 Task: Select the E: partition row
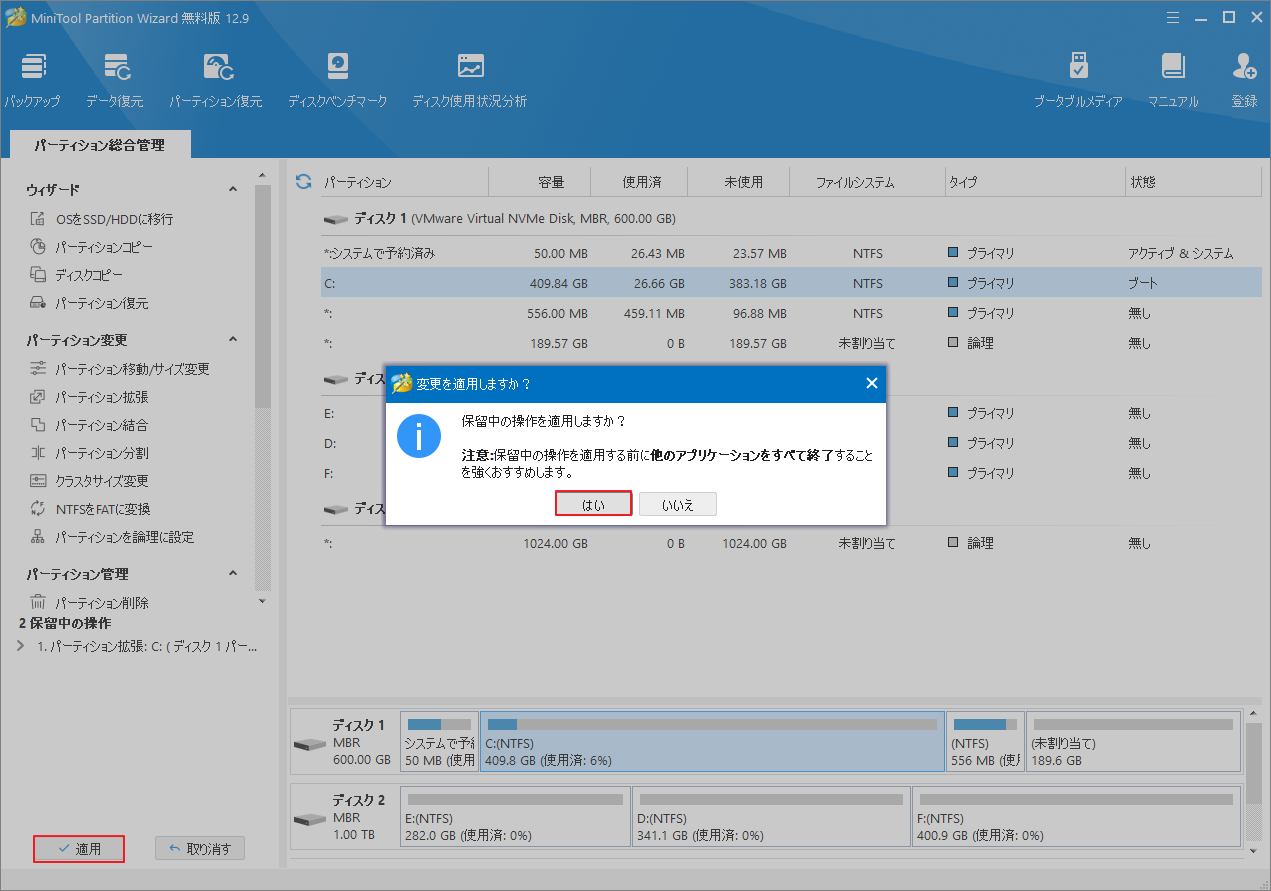point(790,413)
